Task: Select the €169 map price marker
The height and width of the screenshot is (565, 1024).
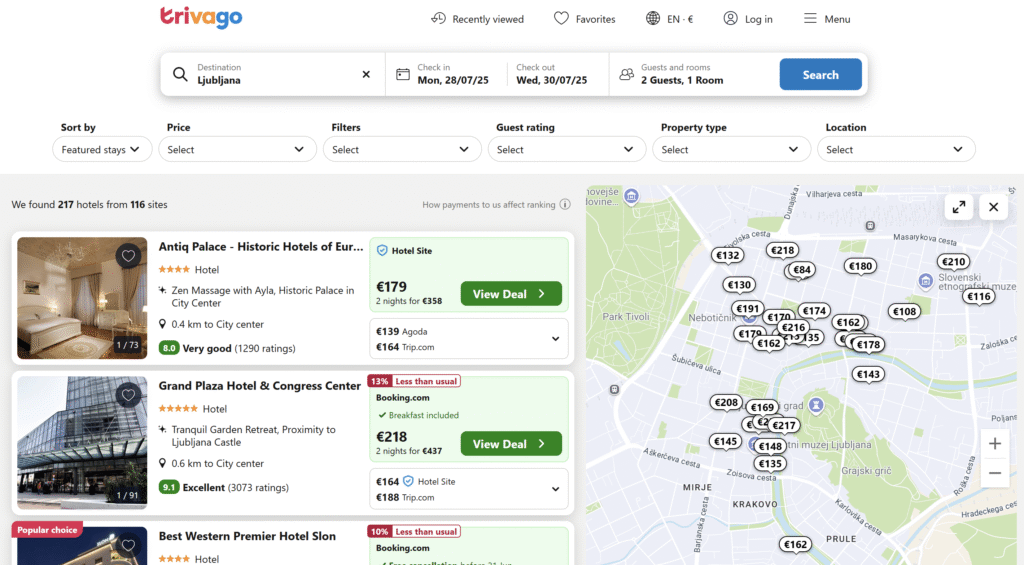Action: coord(762,408)
